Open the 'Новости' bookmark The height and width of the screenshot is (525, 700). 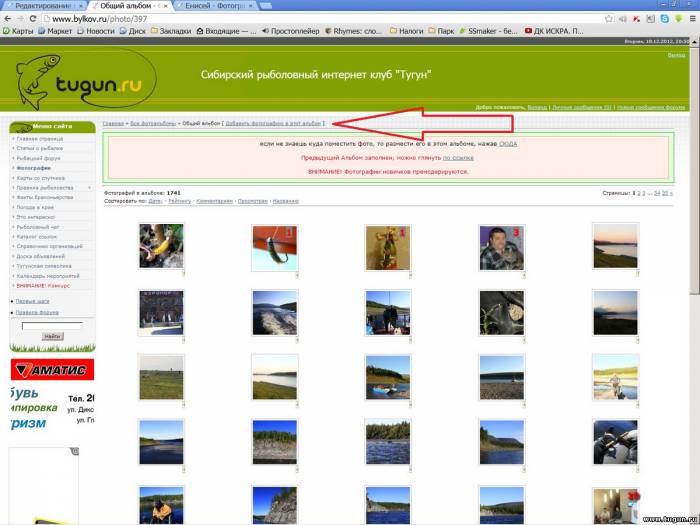tap(96, 31)
